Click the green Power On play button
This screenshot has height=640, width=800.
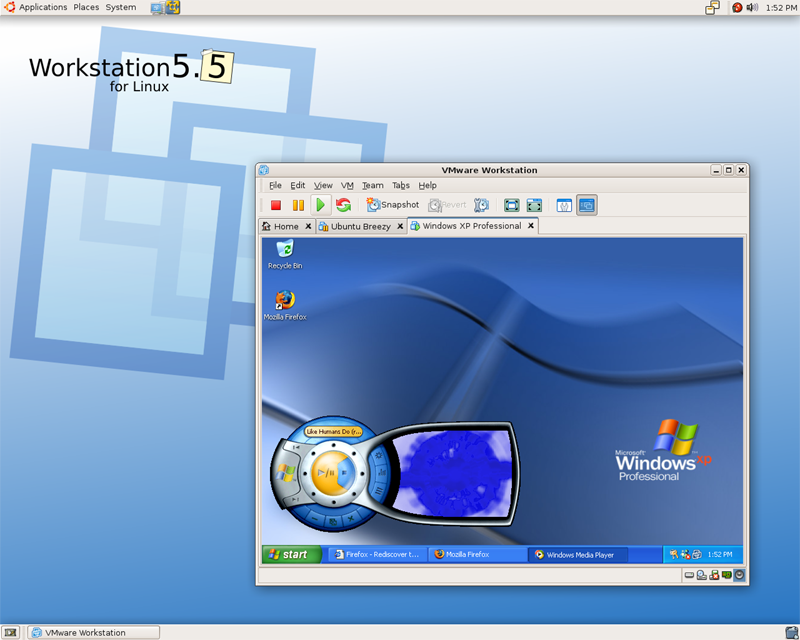[x=320, y=205]
